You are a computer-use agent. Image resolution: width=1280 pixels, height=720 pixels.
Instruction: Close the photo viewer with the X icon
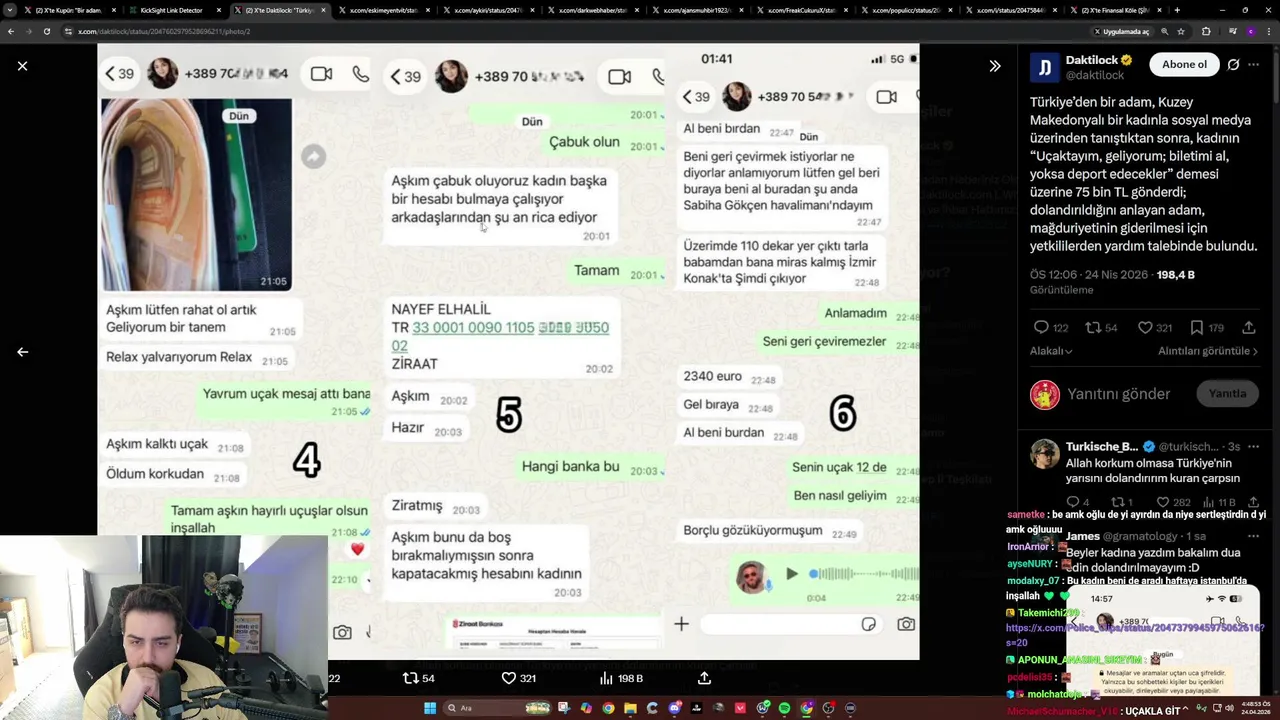22,66
